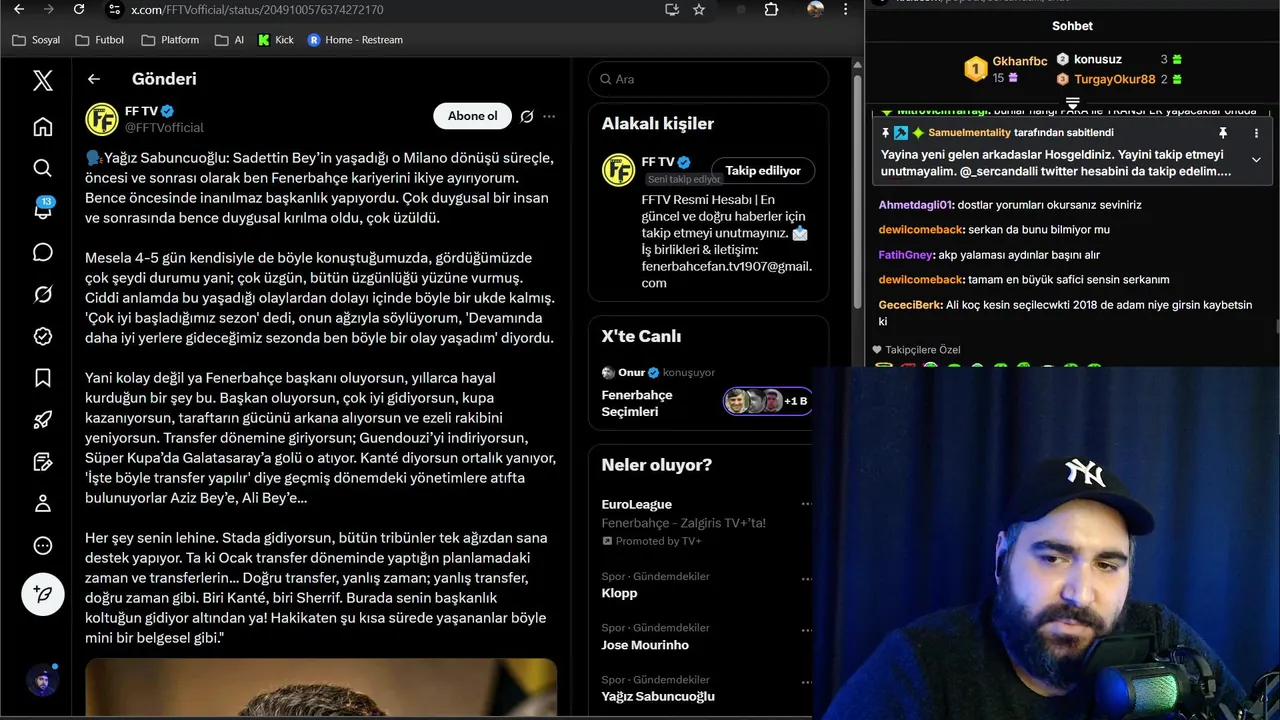Click Ahmetdagli01 username in chat
Image resolution: width=1280 pixels, height=720 pixels.
click(915, 205)
